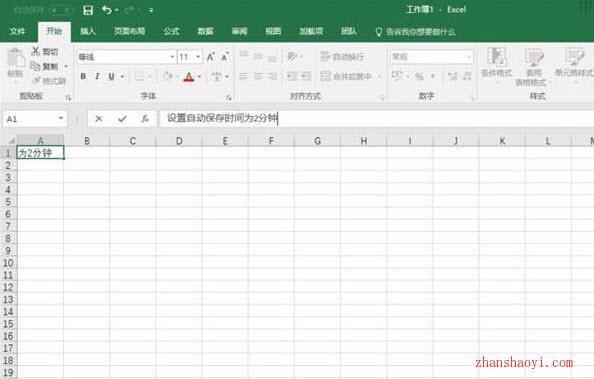
Task: Open the Copy button dropdown arrow
Action: coord(66,66)
